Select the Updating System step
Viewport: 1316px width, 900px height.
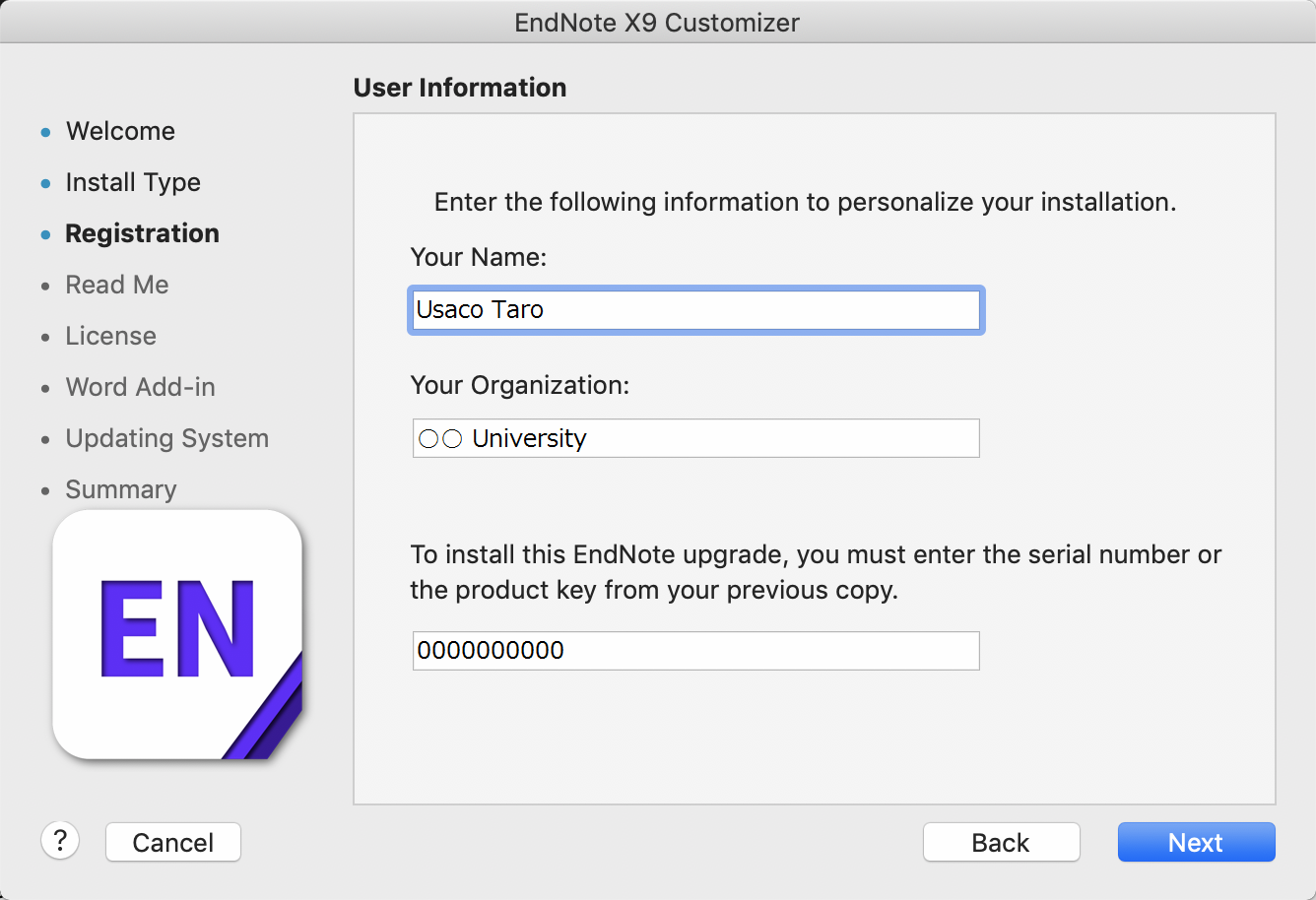[167, 438]
